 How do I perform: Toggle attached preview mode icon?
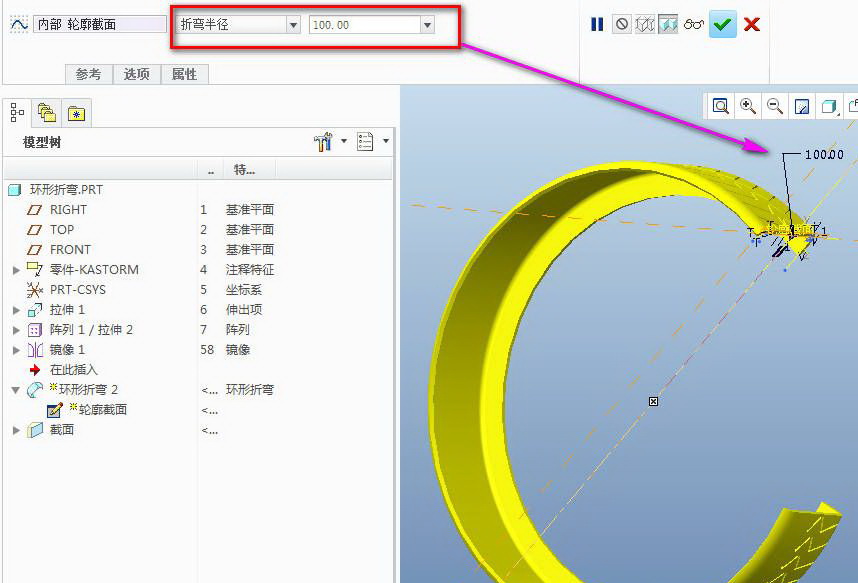tap(668, 24)
